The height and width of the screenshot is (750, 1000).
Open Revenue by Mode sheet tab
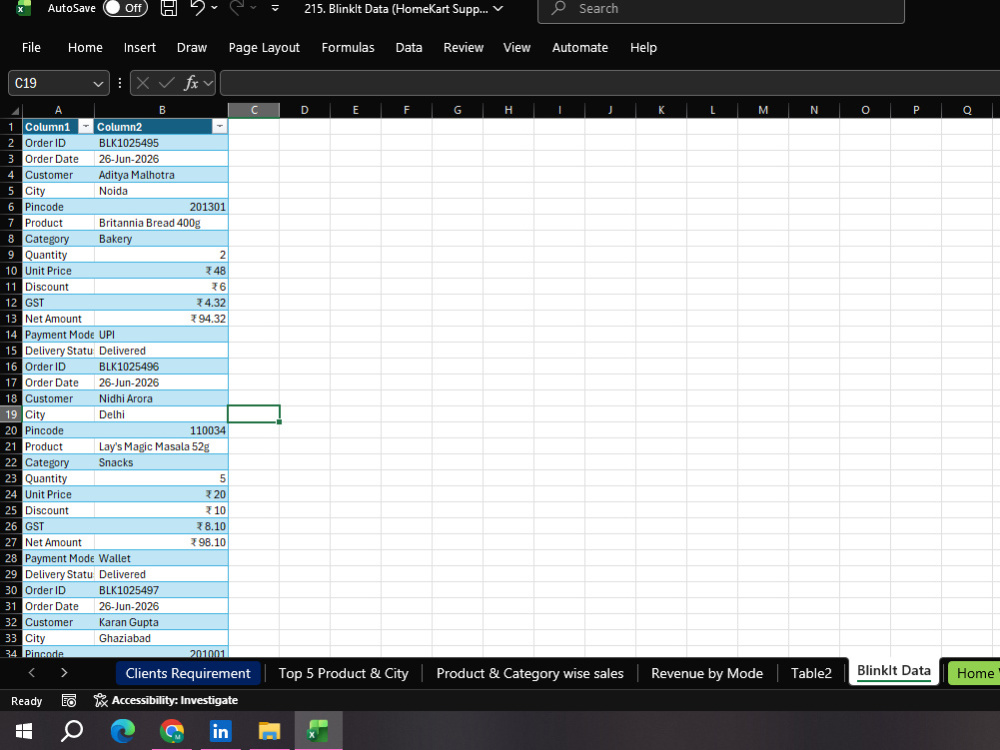[707, 673]
